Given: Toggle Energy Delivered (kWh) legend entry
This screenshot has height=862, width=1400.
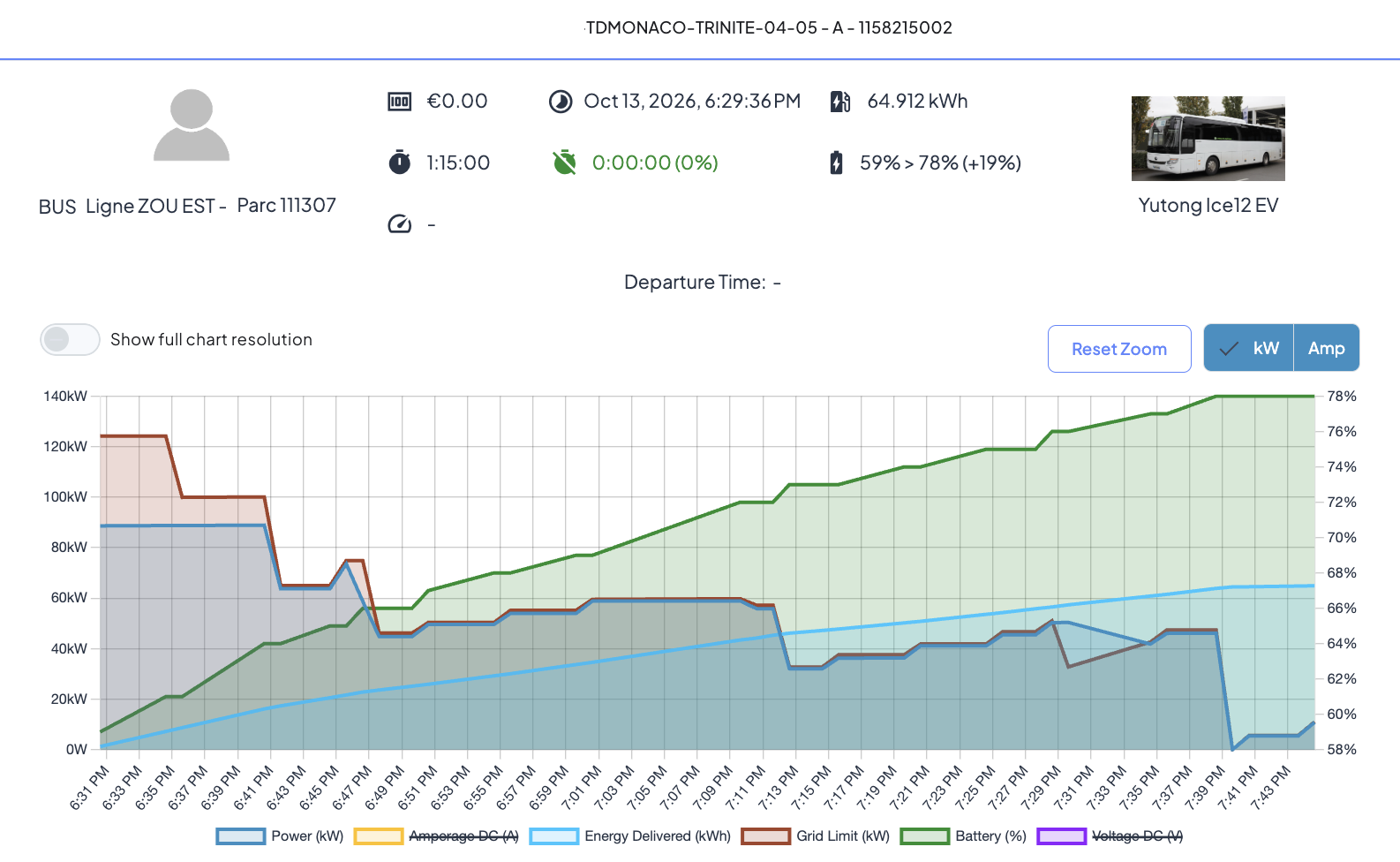Looking at the screenshot, I should tap(630, 836).
